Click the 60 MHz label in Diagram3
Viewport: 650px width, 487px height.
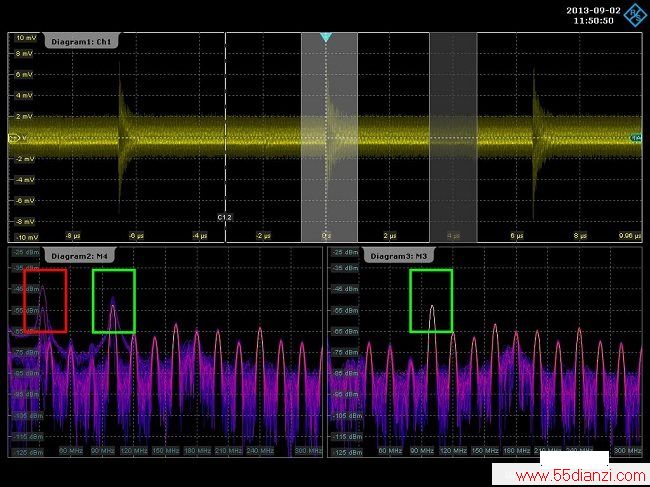(x=390, y=451)
